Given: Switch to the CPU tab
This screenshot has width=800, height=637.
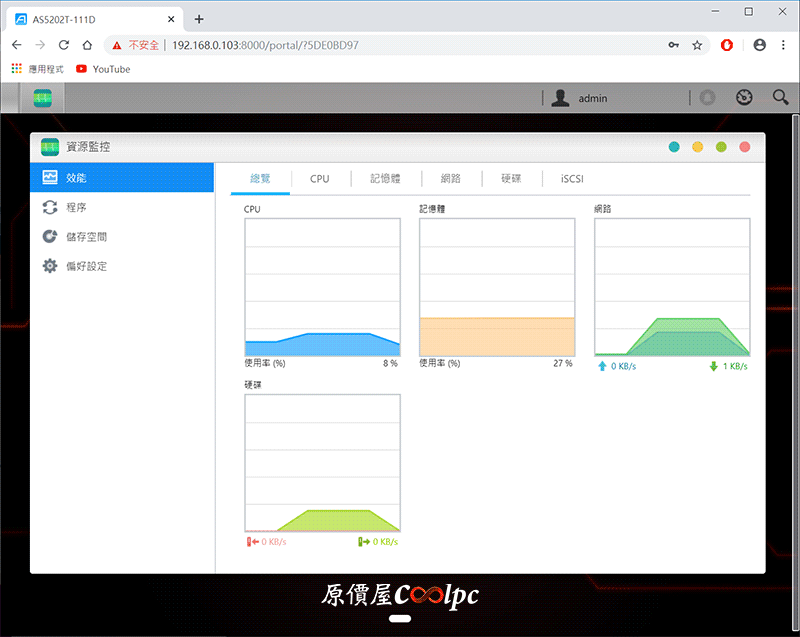Looking at the screenshot, I should [320, 179].
